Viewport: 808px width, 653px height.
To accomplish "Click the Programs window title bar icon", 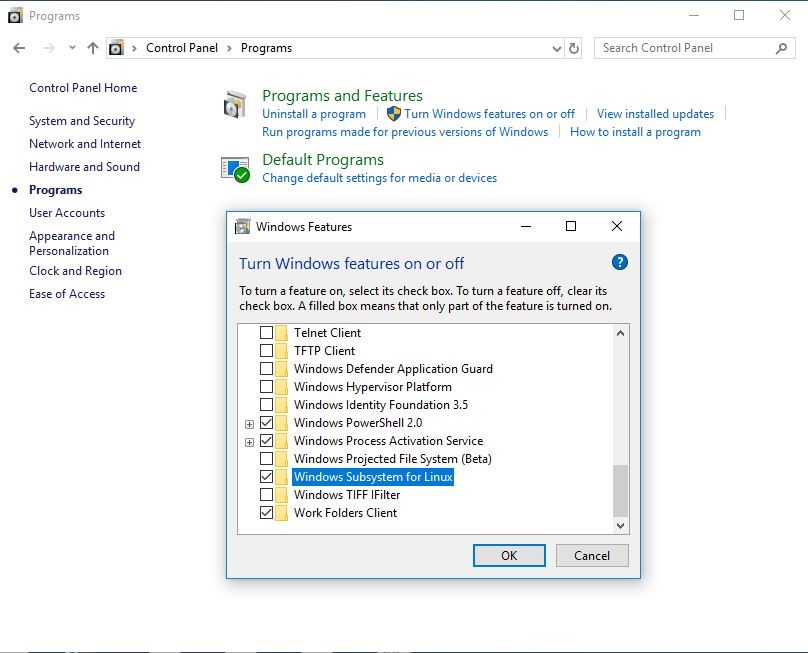I will pyautogui.click(x=15, y=15).
